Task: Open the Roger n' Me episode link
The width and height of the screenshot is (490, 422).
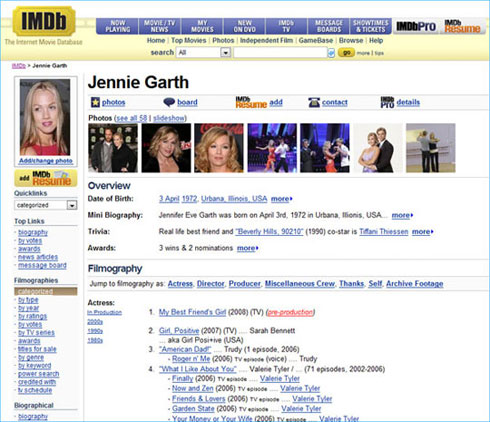Action: (x=191, y=359)
